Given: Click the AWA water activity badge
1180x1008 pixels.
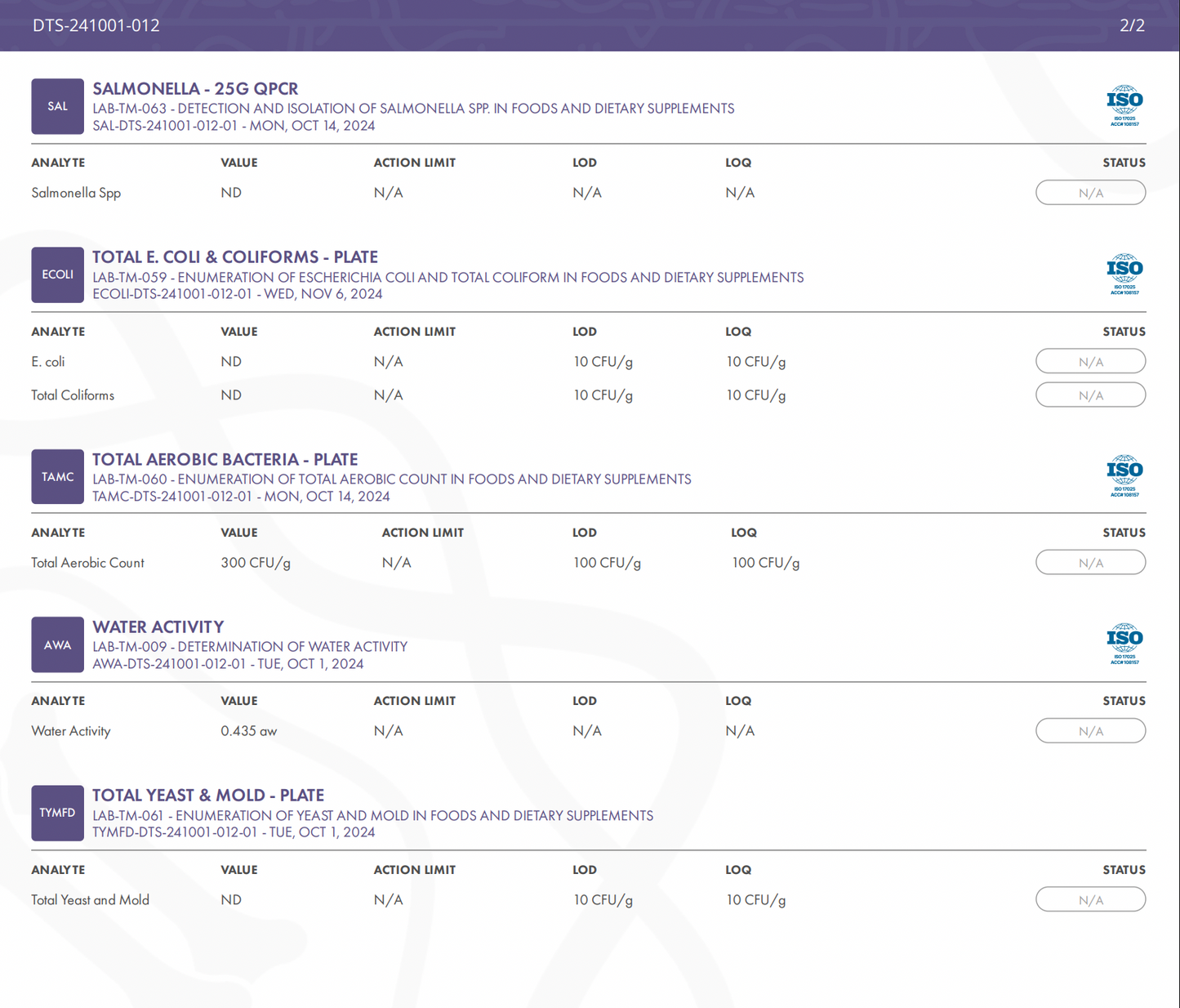Looking at the screenshot, I should [57, 645].
